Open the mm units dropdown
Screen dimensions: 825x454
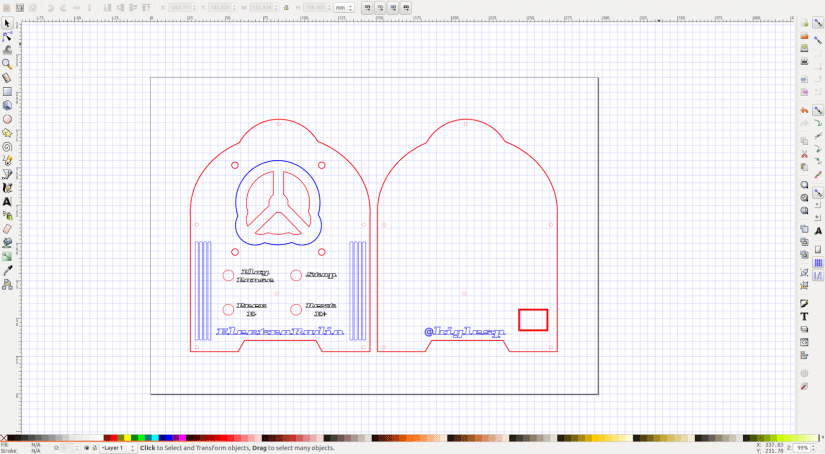point(343,8)
